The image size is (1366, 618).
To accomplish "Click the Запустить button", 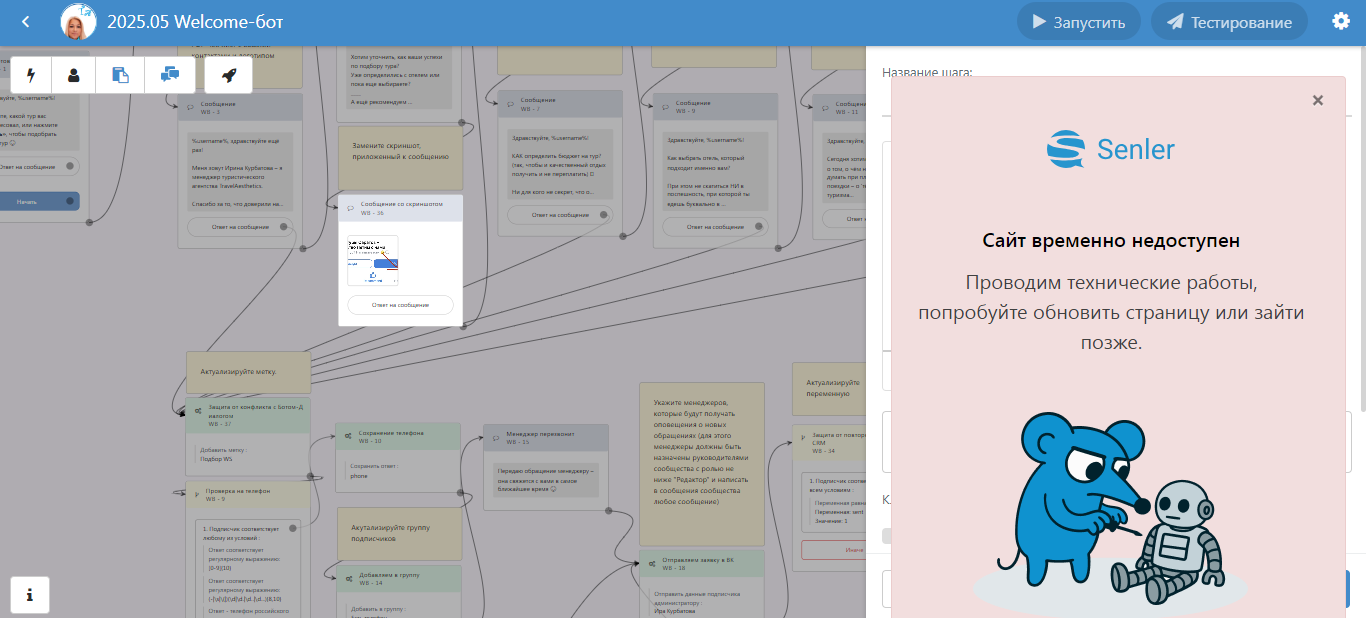I will point(1079,22).
